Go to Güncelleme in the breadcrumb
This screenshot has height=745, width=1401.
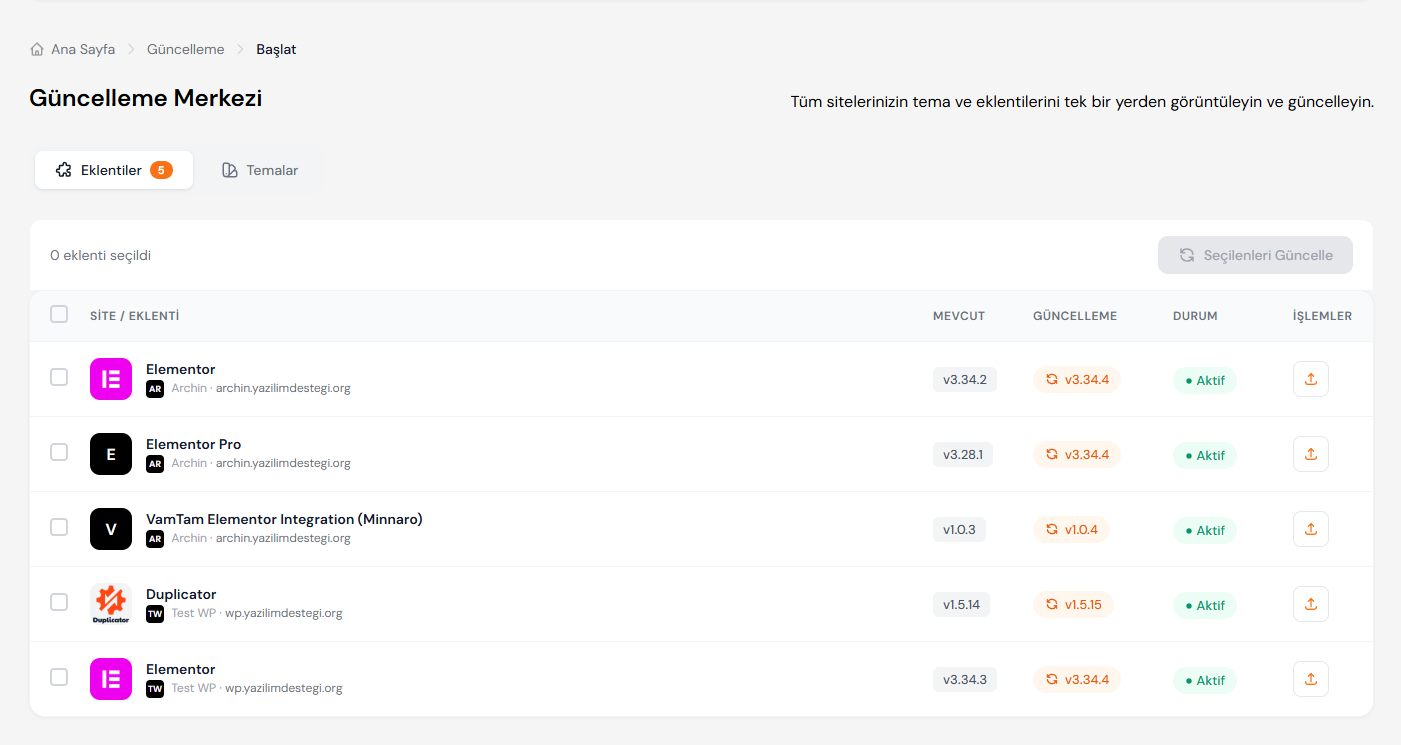tap(185, 49)
